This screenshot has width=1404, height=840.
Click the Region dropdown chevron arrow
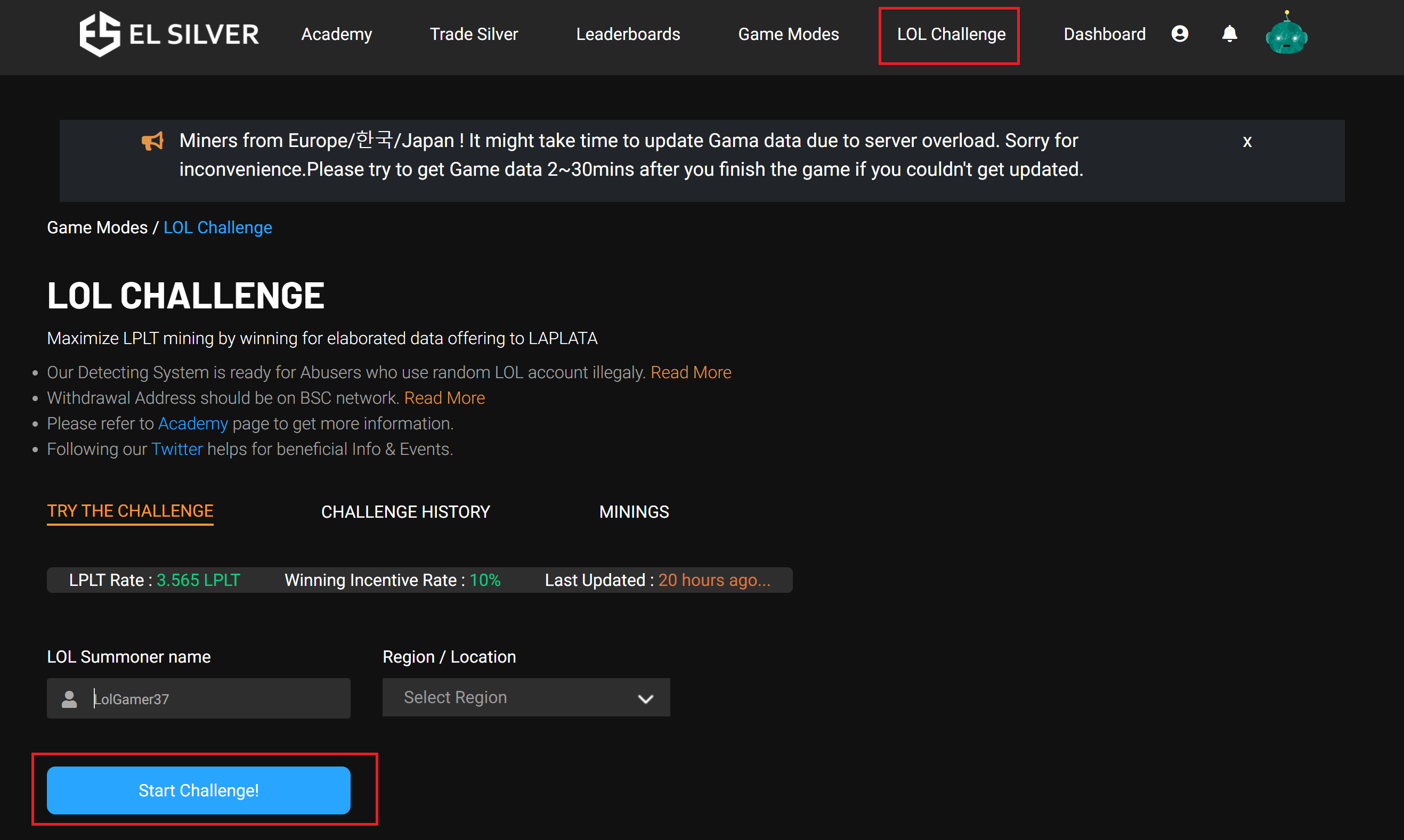645,698
